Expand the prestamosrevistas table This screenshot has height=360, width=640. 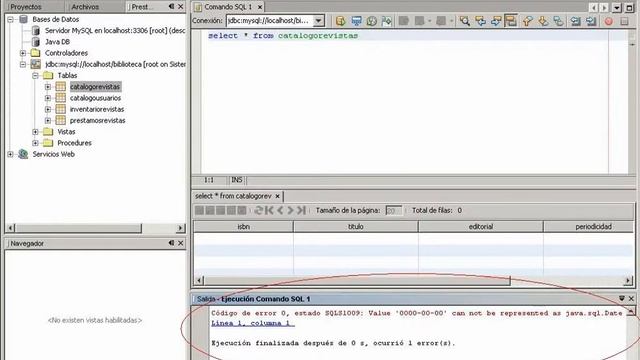click(x=48, y=120)
